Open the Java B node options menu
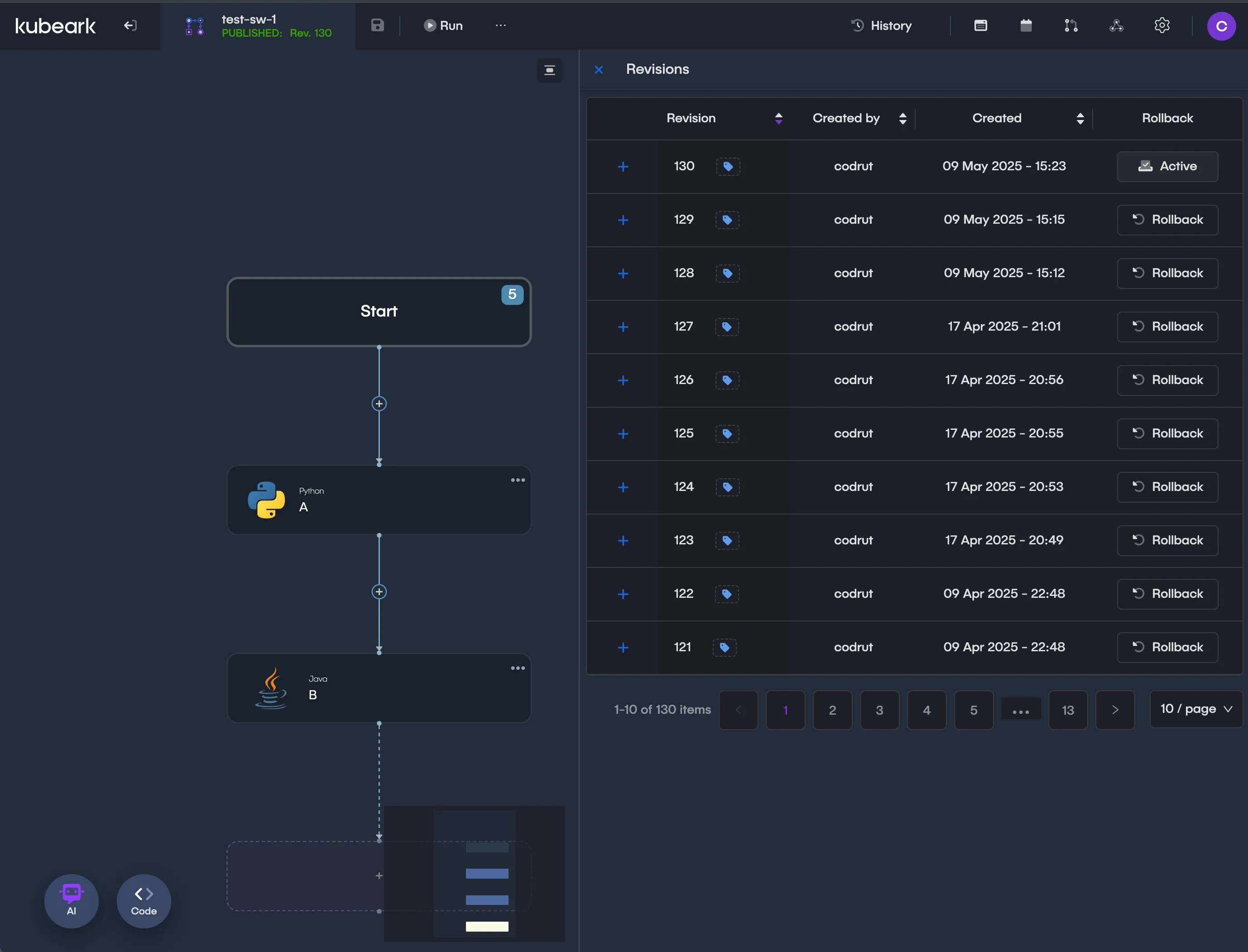The height and width of the screenshot is (952, 1248). pyautogui.click(x=518, y=668)
